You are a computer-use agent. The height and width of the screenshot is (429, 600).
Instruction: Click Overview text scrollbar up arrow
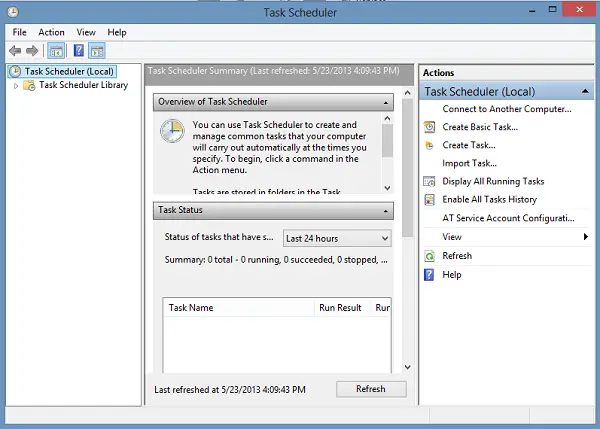pos(387,119)
